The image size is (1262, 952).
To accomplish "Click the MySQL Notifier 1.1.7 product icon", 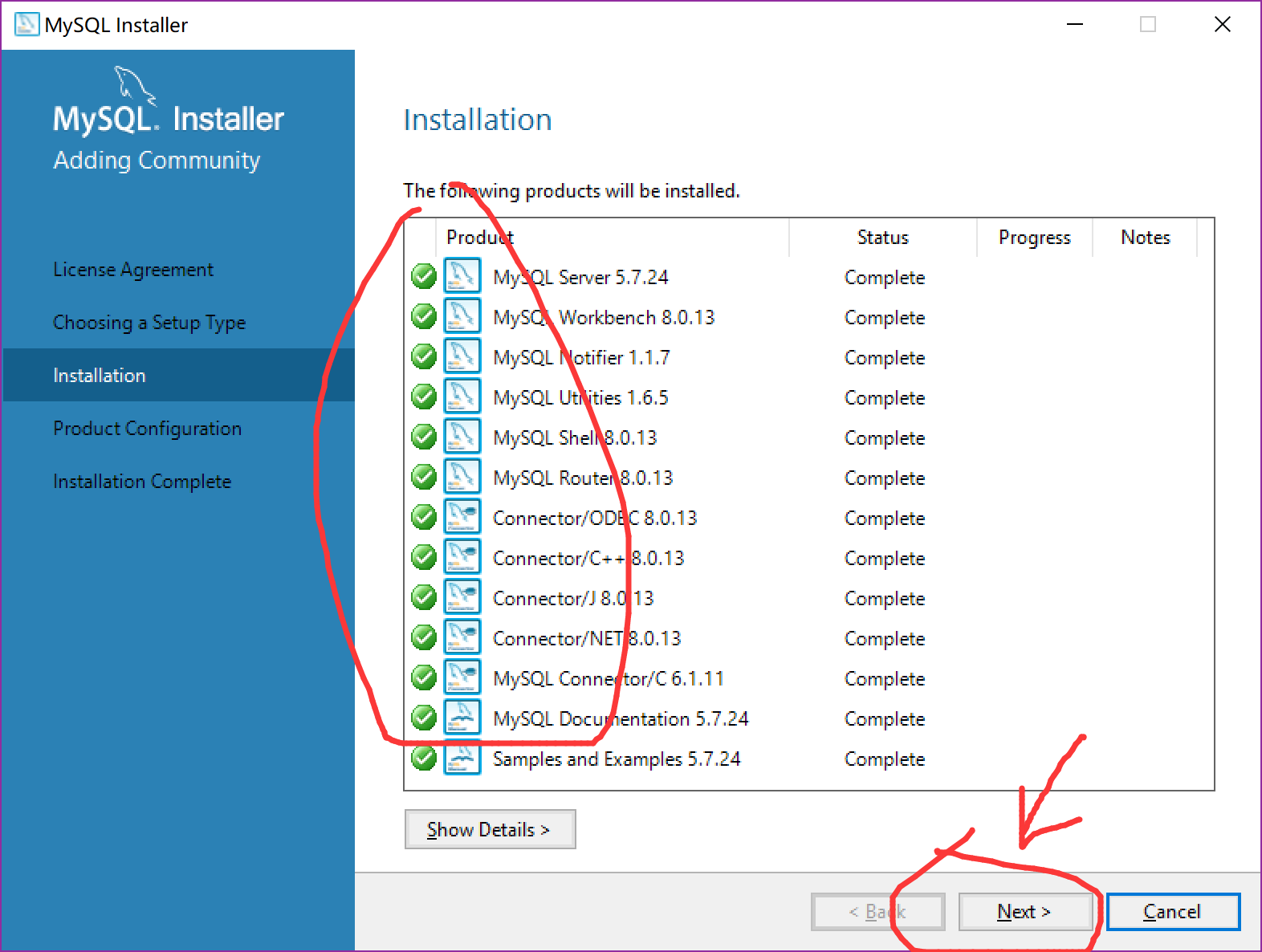I will point(462,356).
